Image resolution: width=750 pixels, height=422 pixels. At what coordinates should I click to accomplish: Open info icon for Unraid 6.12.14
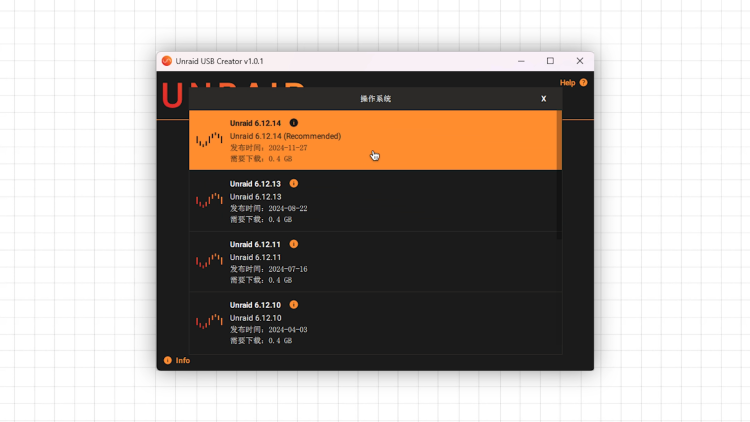pyautogui.click(x=294, y=123)
